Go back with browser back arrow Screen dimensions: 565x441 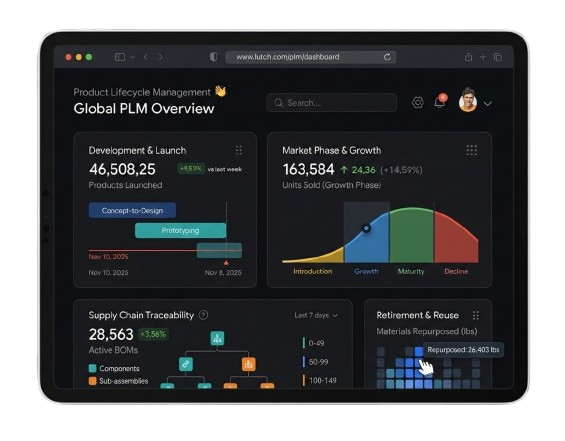pos(146,57)
